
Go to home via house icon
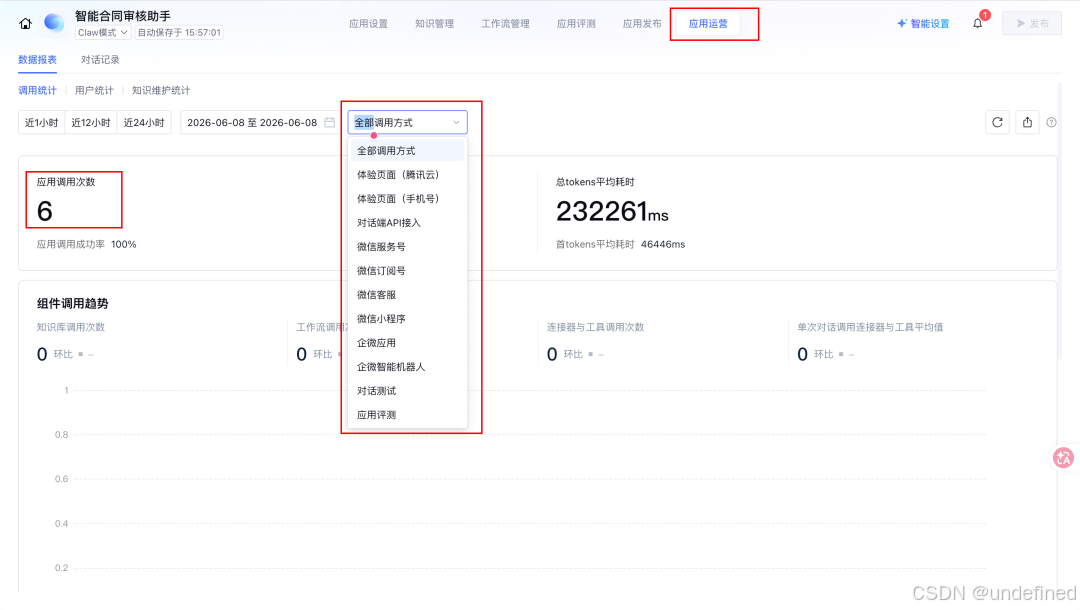(25, 23)
